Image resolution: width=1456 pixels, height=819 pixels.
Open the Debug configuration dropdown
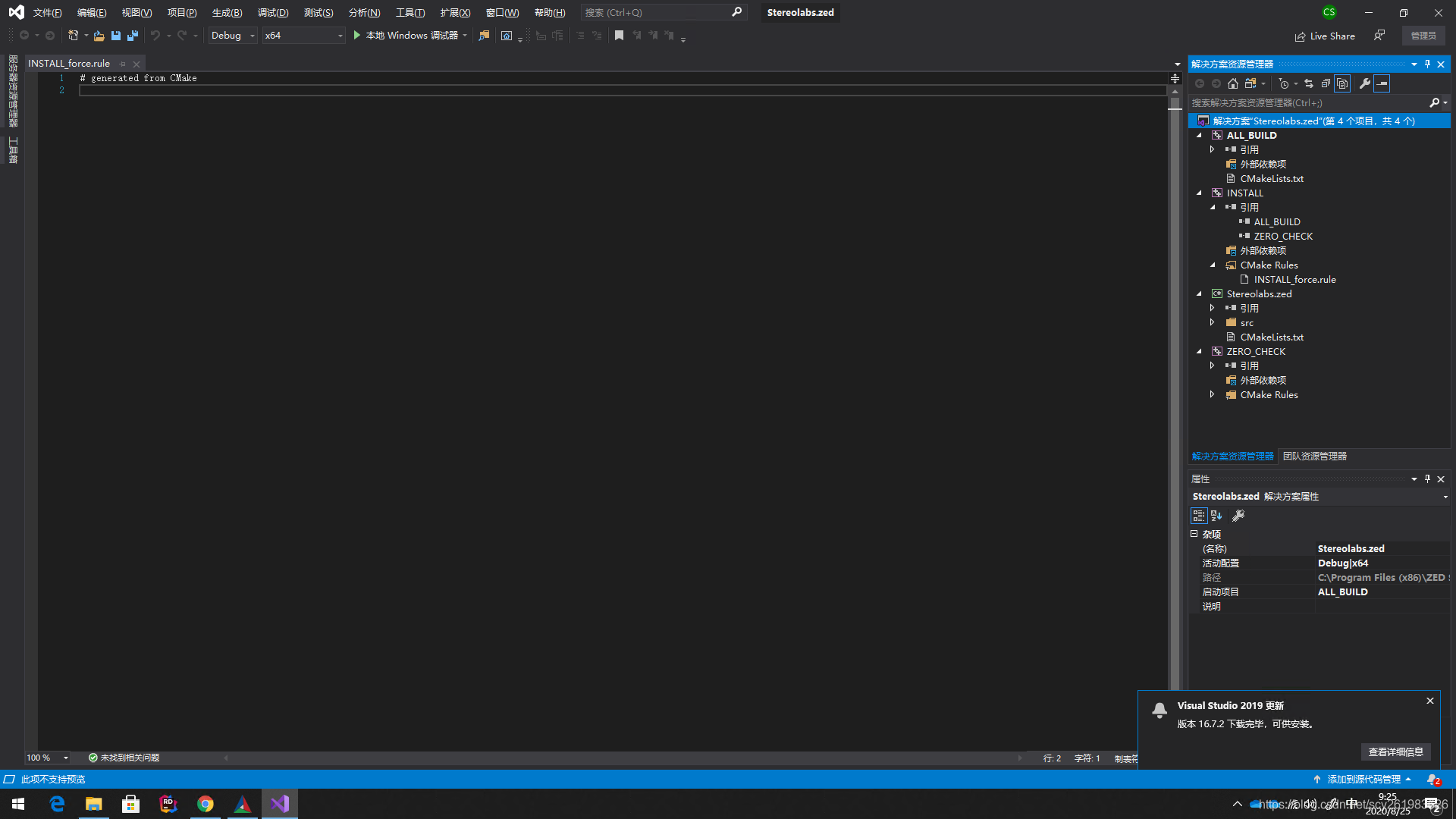coord(233,36)
